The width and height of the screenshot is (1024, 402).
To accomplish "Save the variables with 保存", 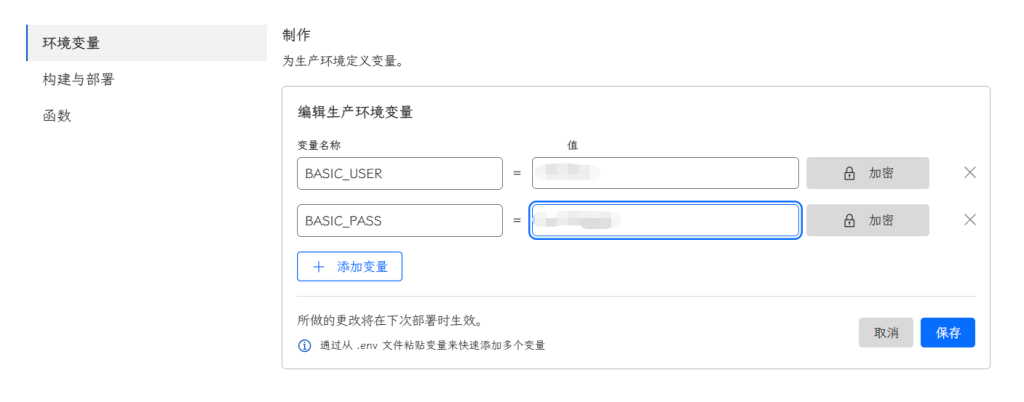I will point(947,332).
